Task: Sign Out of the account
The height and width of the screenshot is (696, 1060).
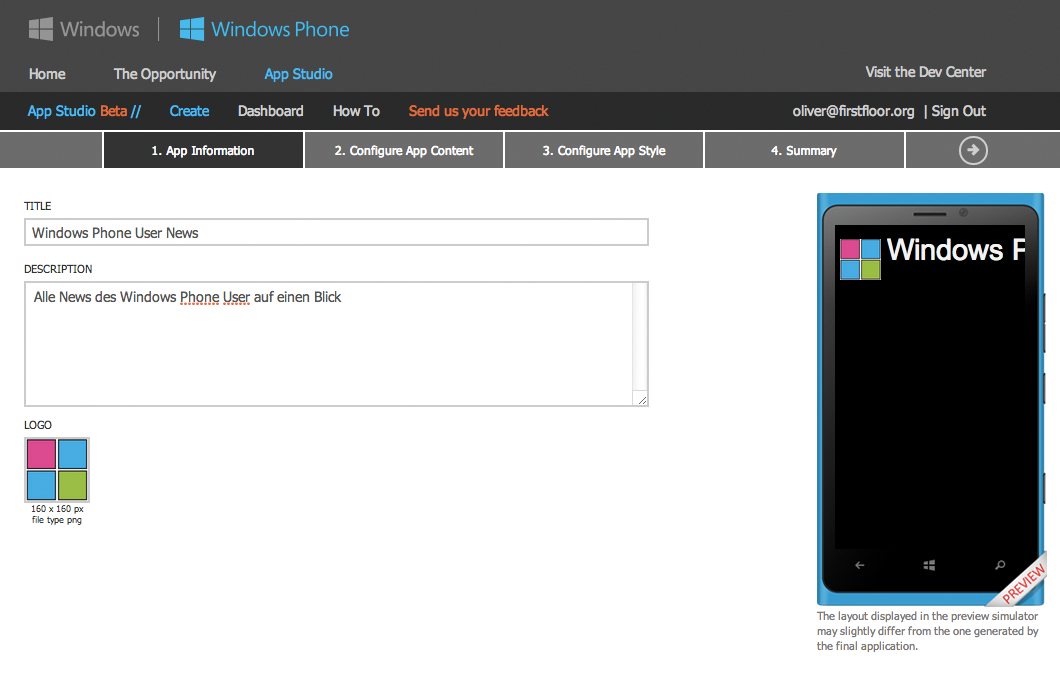Action: [959, 111]
